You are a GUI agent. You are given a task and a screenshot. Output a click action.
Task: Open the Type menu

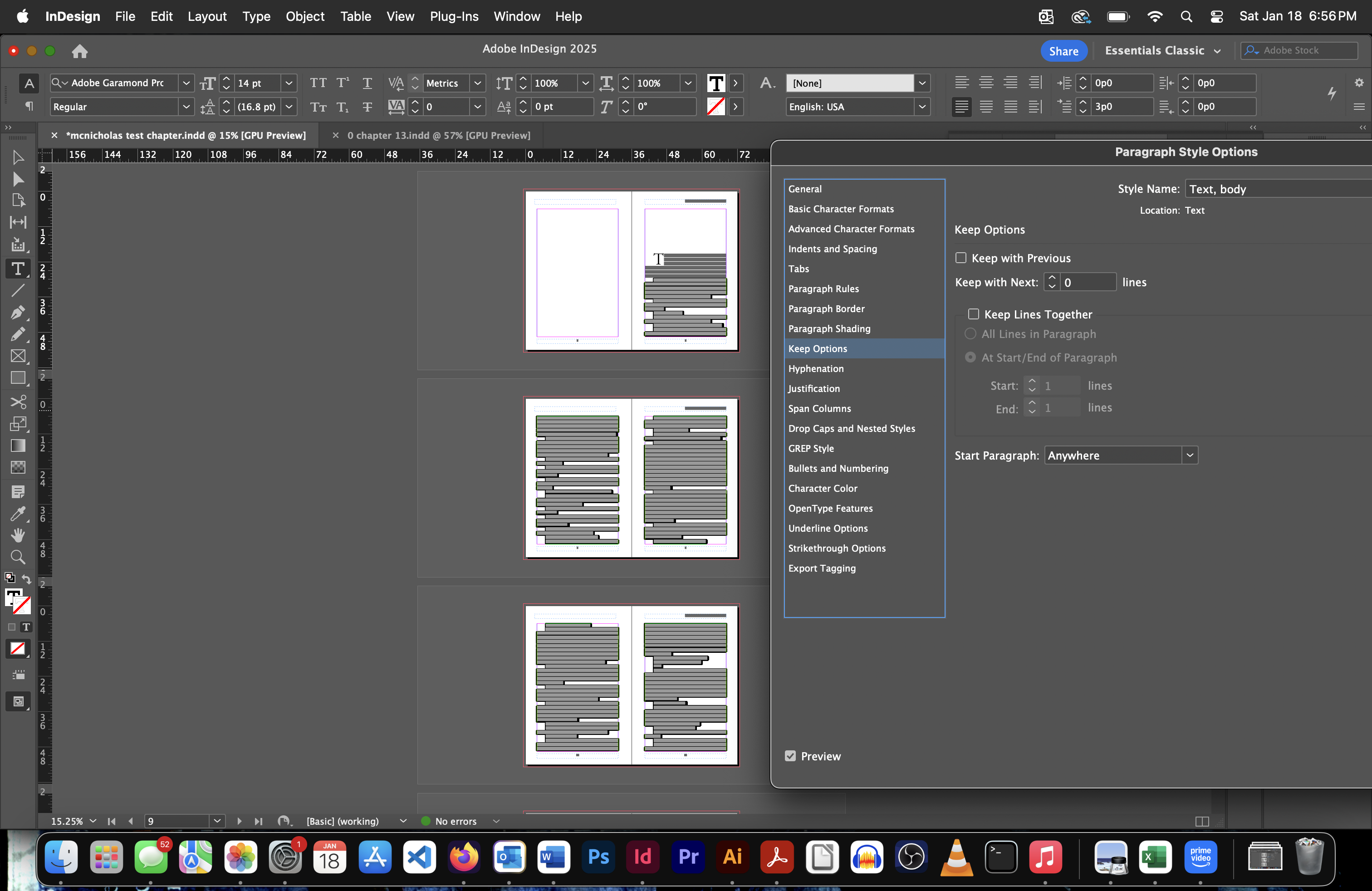click(x=256, y=16)
